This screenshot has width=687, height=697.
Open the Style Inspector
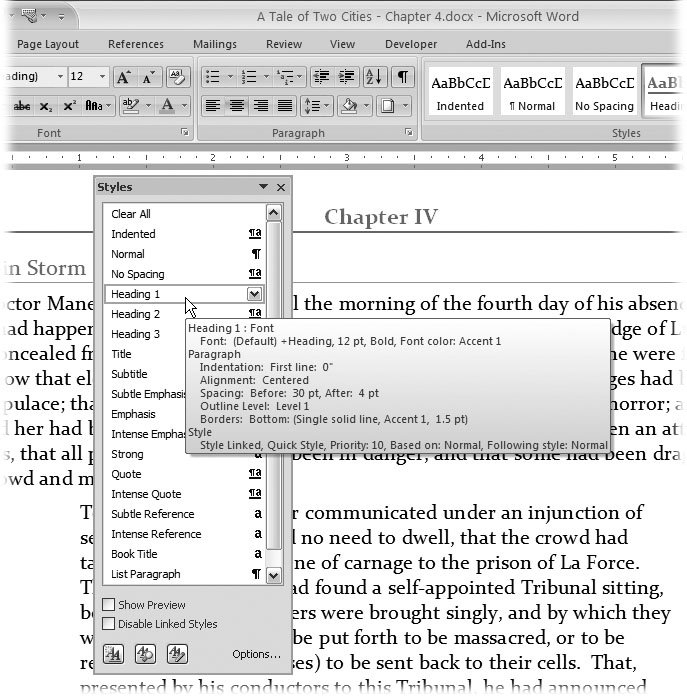point(145,654)
